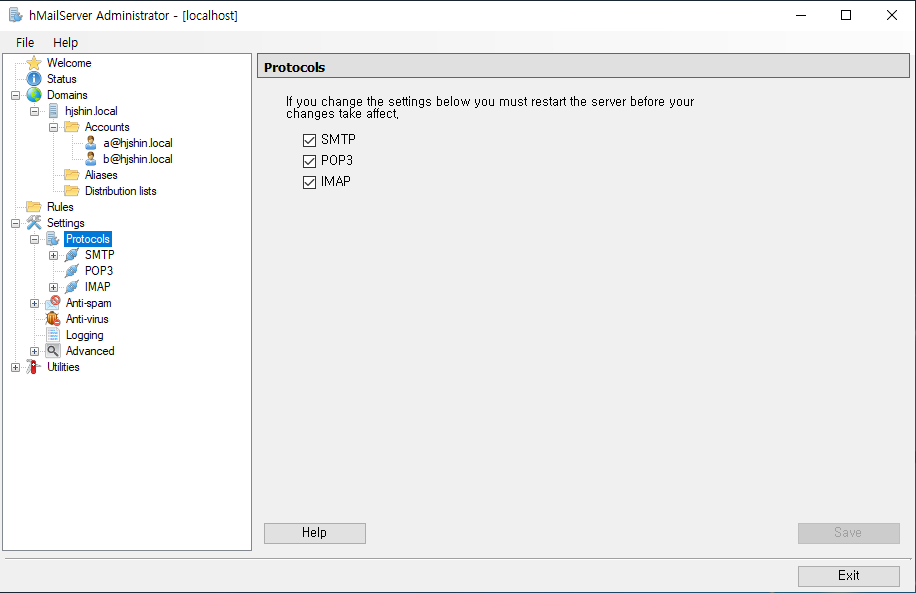The width and height of the screenshot is (916, 593).
Task: Click the IMAP plug icon in tree
Action: (72, 286)
